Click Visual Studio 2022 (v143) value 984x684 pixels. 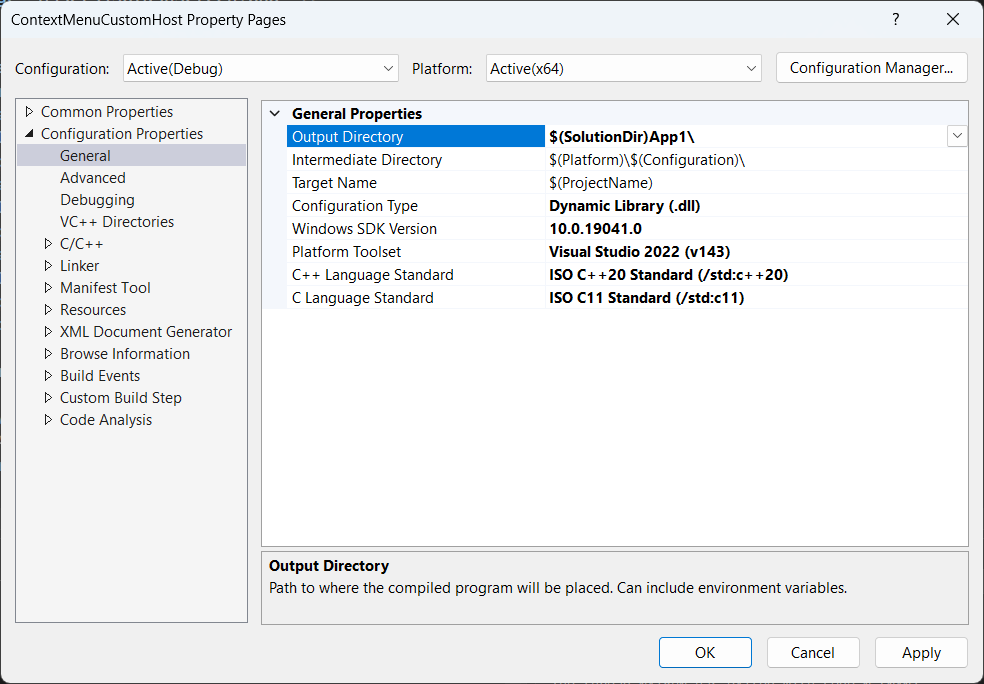(x=639, y=252)
